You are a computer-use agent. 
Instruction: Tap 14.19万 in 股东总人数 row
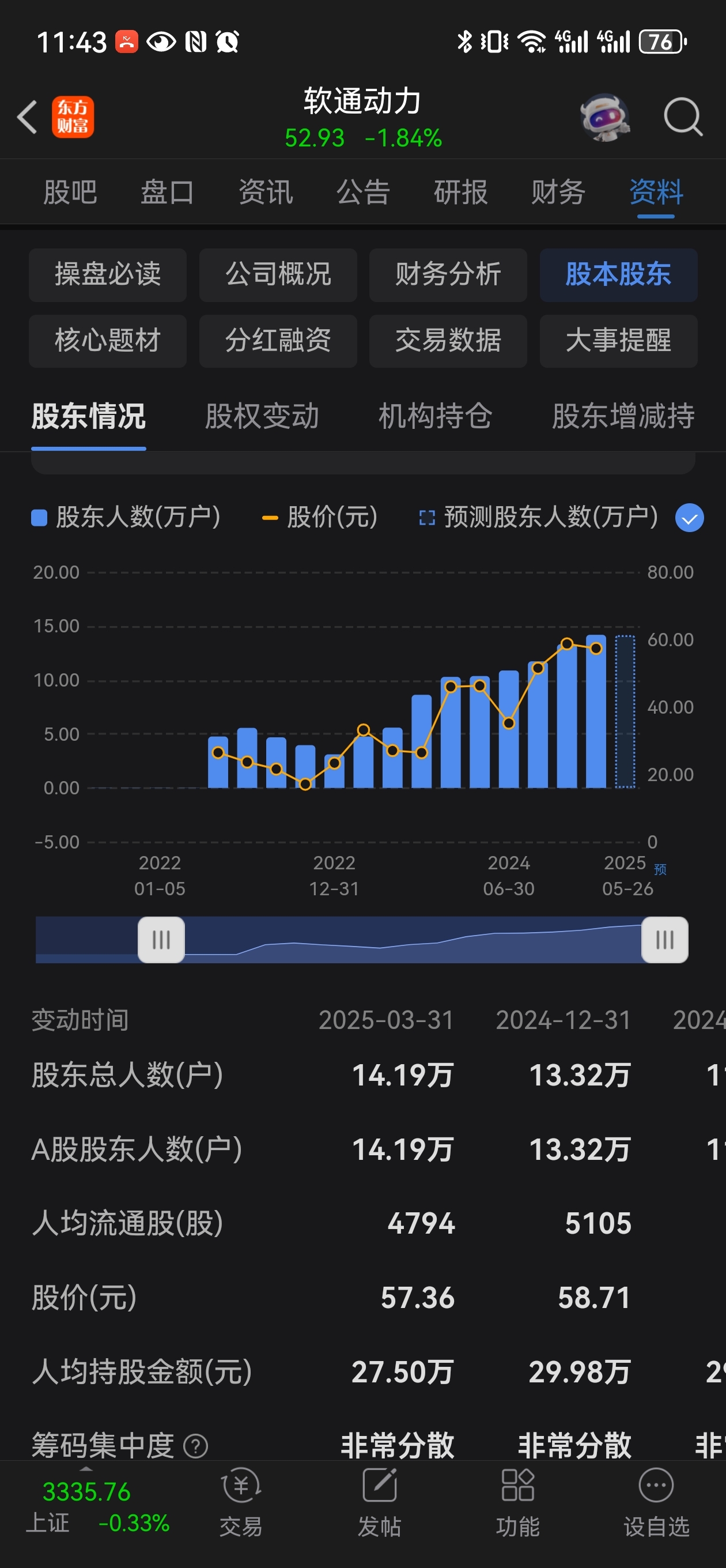click(x=403, y=1076)
